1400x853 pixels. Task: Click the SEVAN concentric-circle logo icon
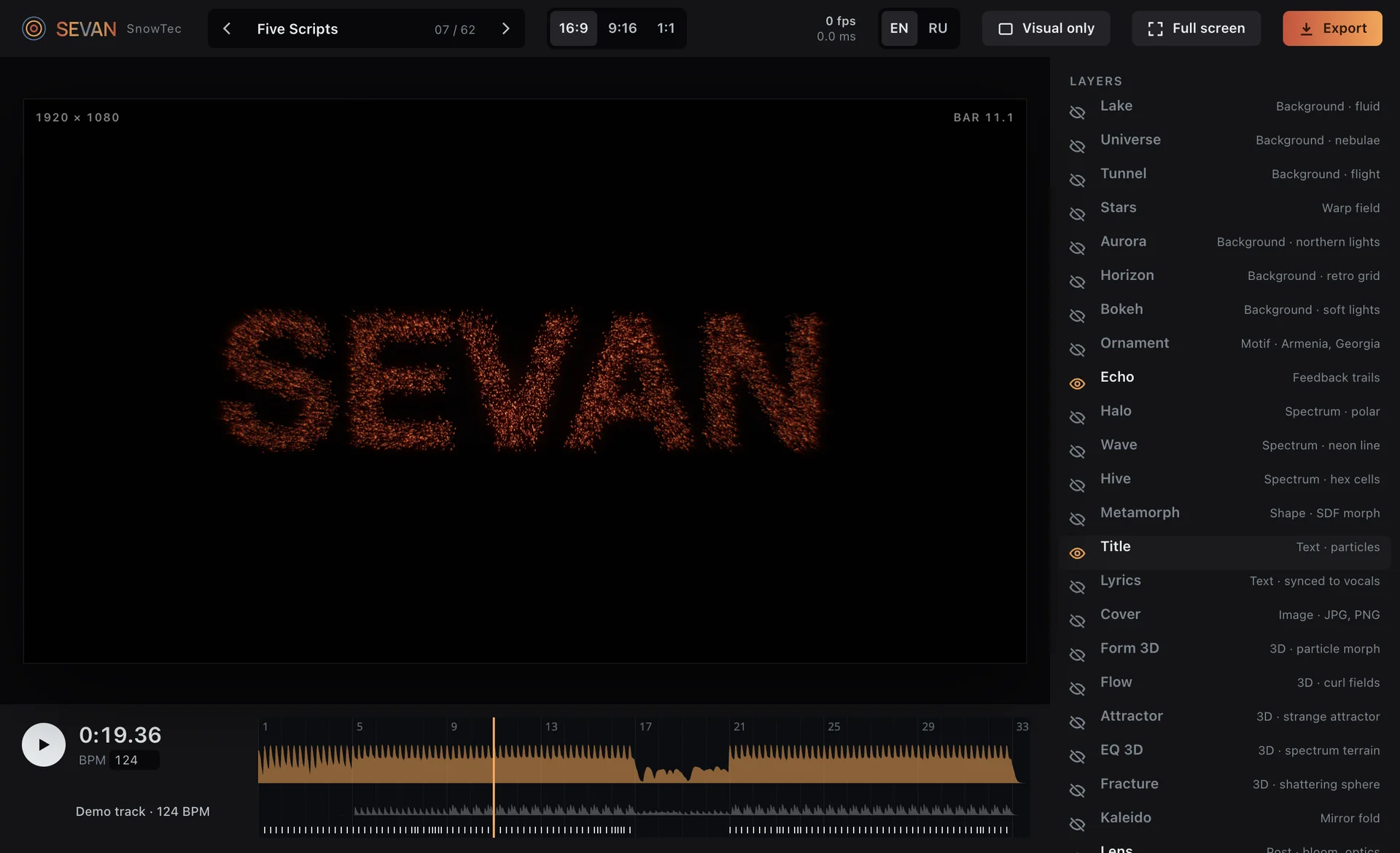(x=34, y=28)
